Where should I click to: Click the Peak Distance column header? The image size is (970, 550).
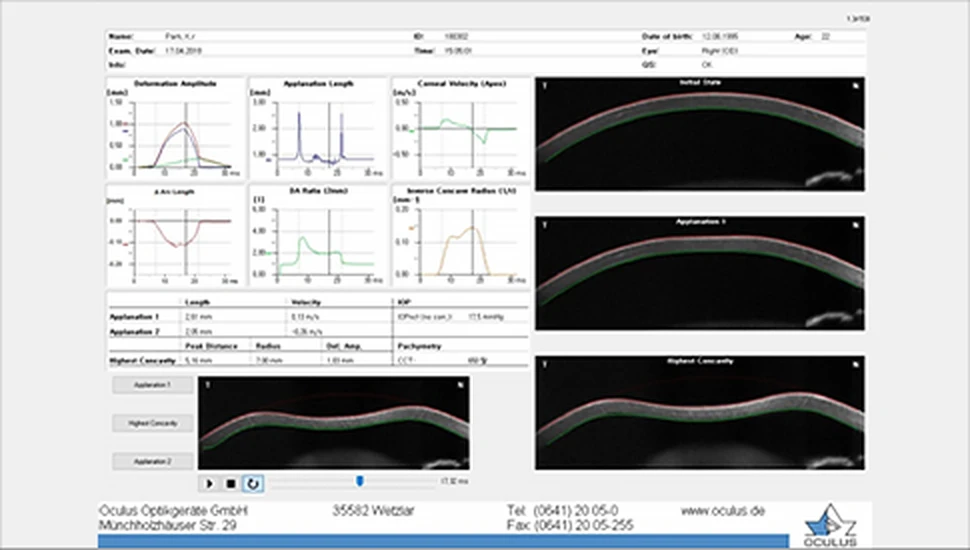[211, 346]
